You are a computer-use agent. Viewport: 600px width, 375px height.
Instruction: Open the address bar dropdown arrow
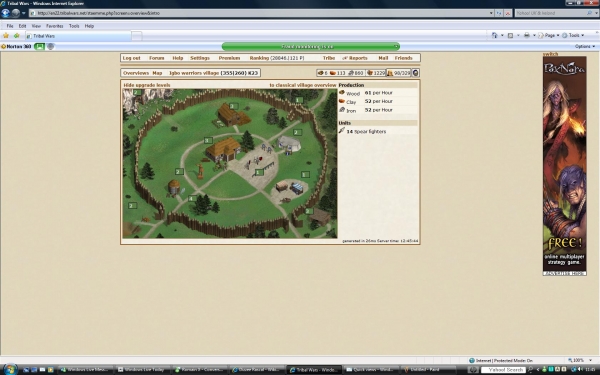click(x=491, y=13)
